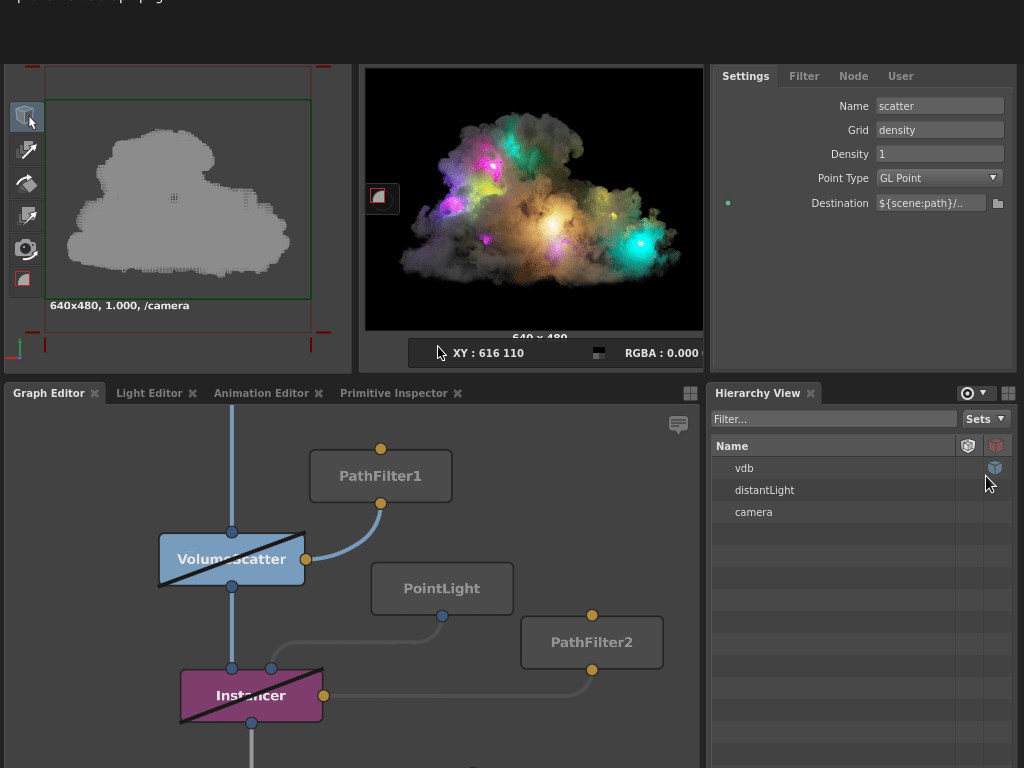Image resolution: width=1024 pixels, height=768 pixels.
Task: Click the Name column header in Hierarchy View
Action: pyautogui.click(x=833, y=446)
